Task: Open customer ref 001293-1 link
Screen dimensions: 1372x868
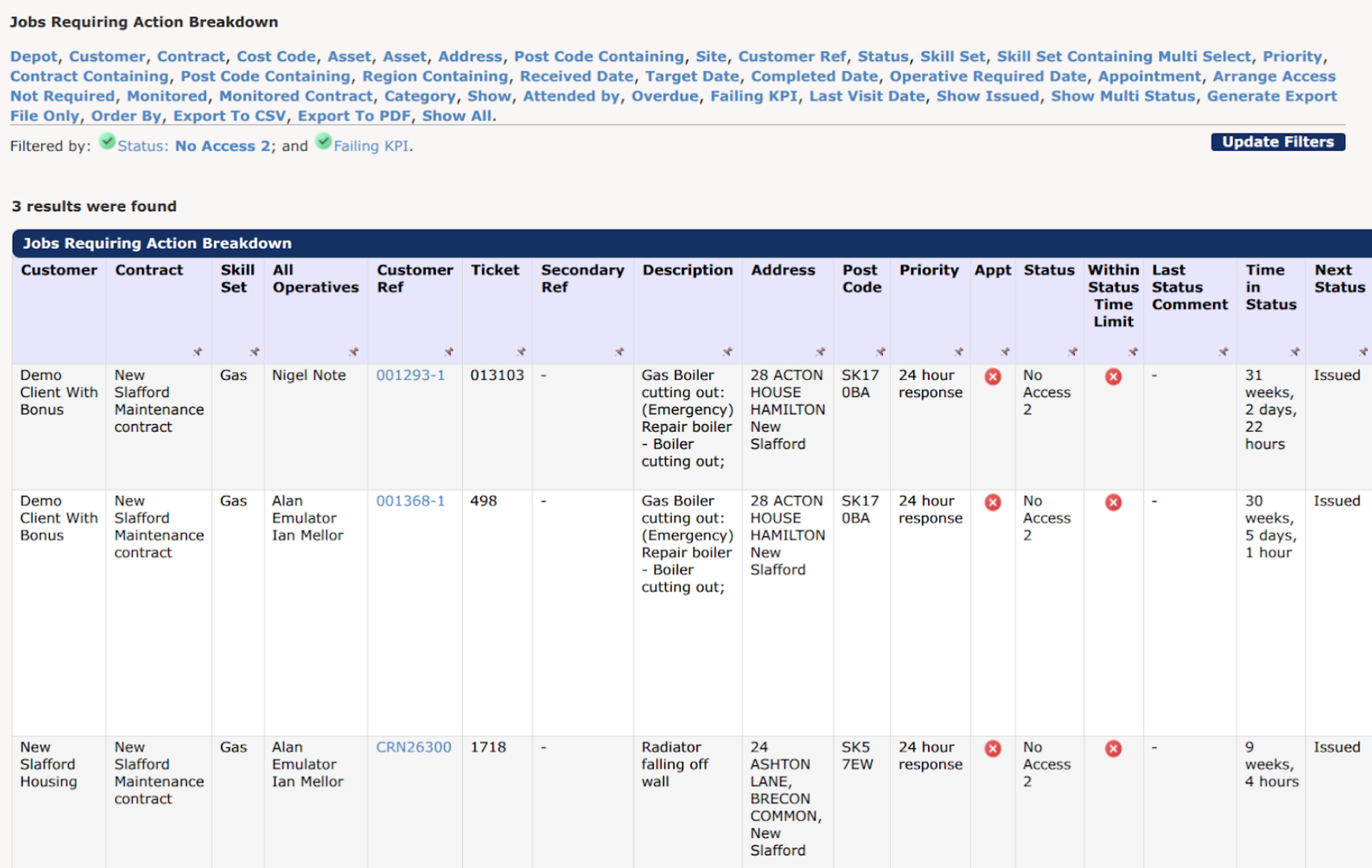Action: tap(410, 375)
